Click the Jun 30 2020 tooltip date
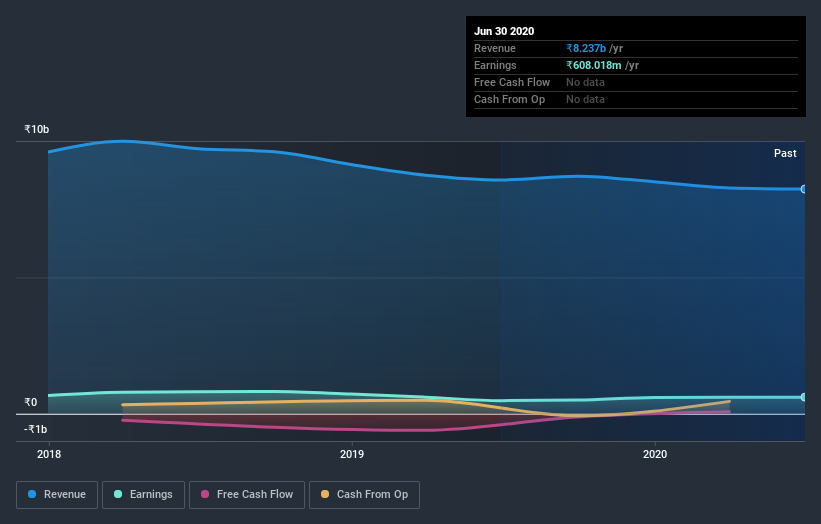Viewport: 821px width, 524px height. tap(504, 31)
